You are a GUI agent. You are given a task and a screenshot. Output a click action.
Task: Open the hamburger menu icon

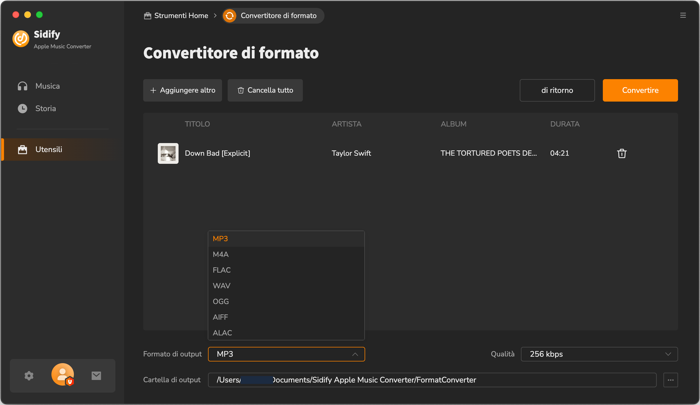[683, 15]
